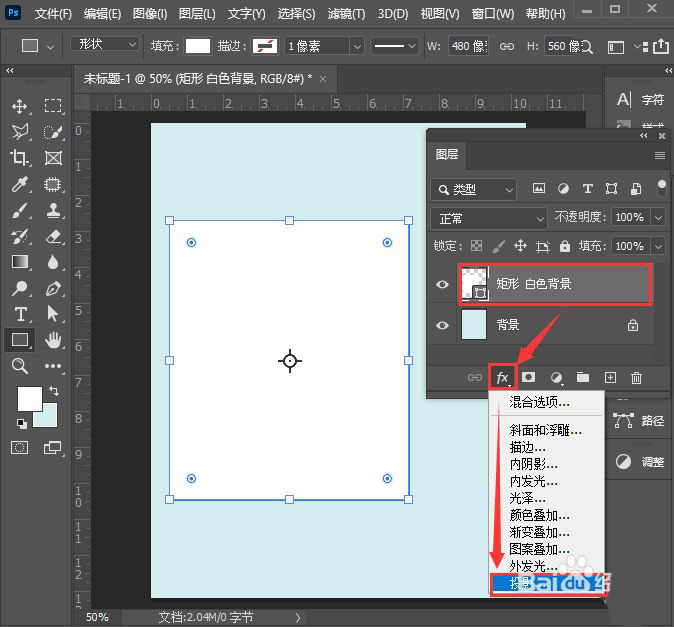Hide the 矩形 白色背景 layer
This screenshot has width=674, height=627.
coord(442,285)
